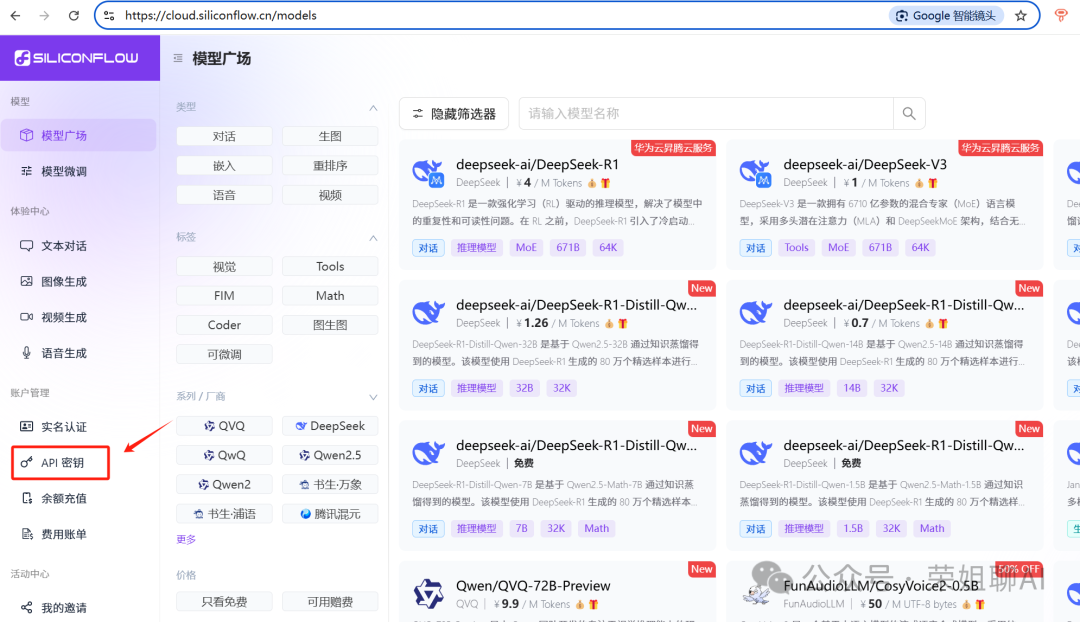Toggle the 重排序 type filter

[330, 166]
